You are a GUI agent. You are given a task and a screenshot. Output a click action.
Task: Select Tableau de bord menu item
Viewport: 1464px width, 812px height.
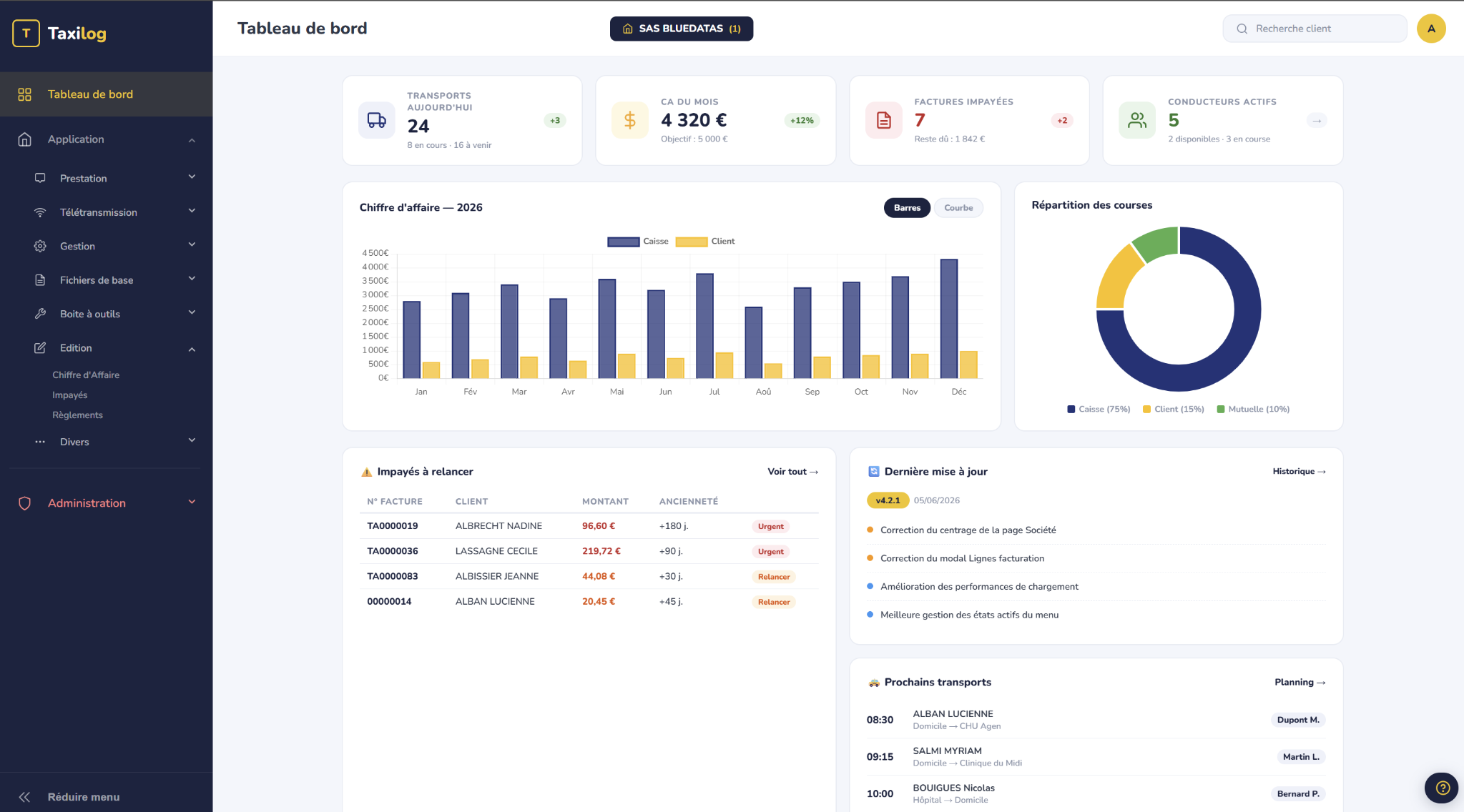tap(106, 94)
